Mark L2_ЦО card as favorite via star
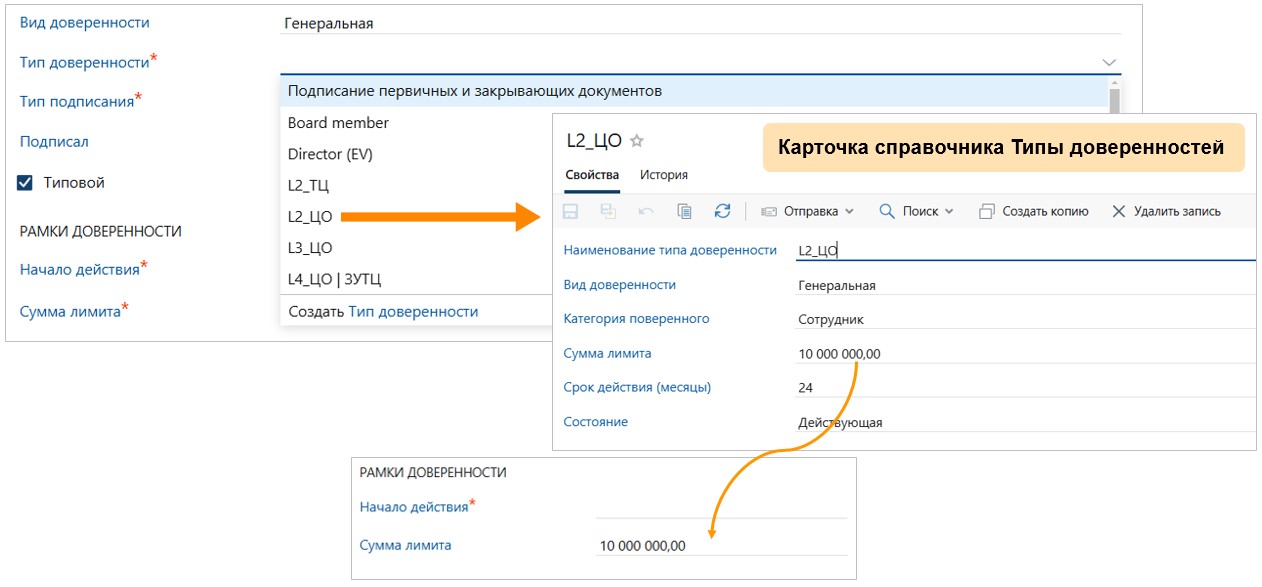This screenshot has height=587, width=1262. pos(637,141)
